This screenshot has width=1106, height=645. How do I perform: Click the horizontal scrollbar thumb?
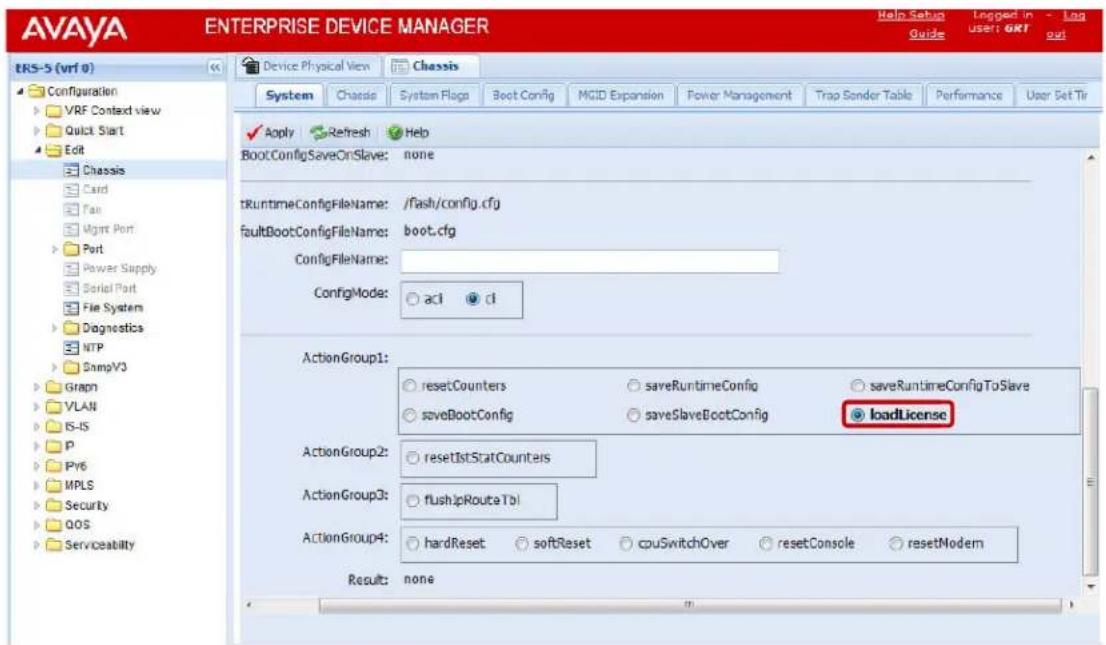690,605
